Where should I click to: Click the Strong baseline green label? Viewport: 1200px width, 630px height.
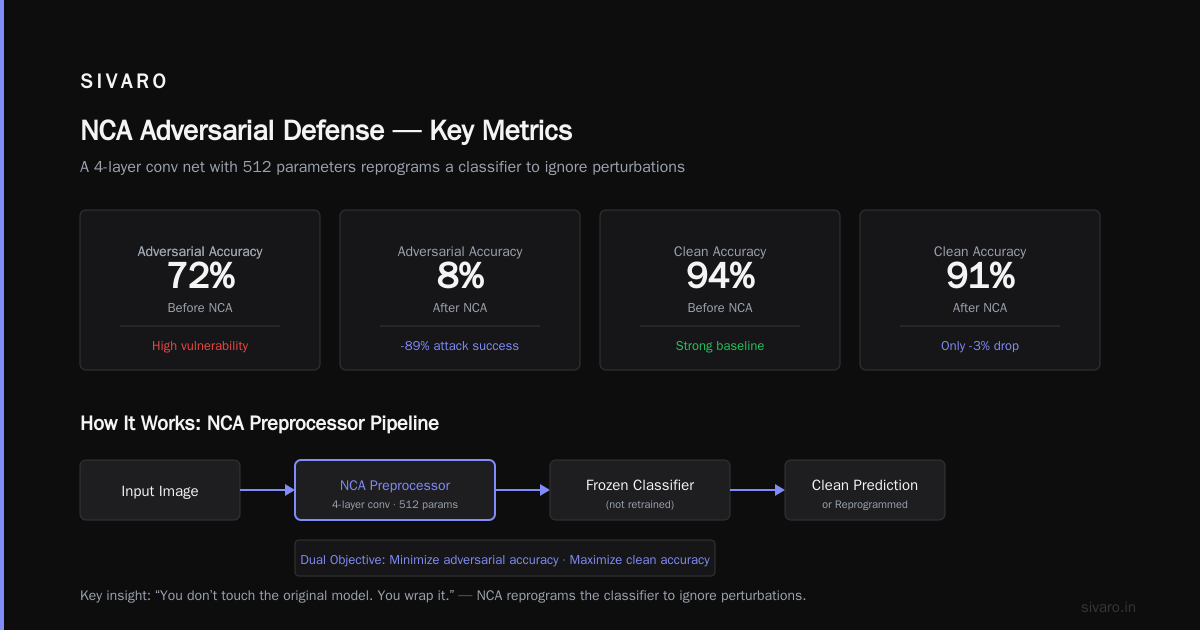click(720, 346)
